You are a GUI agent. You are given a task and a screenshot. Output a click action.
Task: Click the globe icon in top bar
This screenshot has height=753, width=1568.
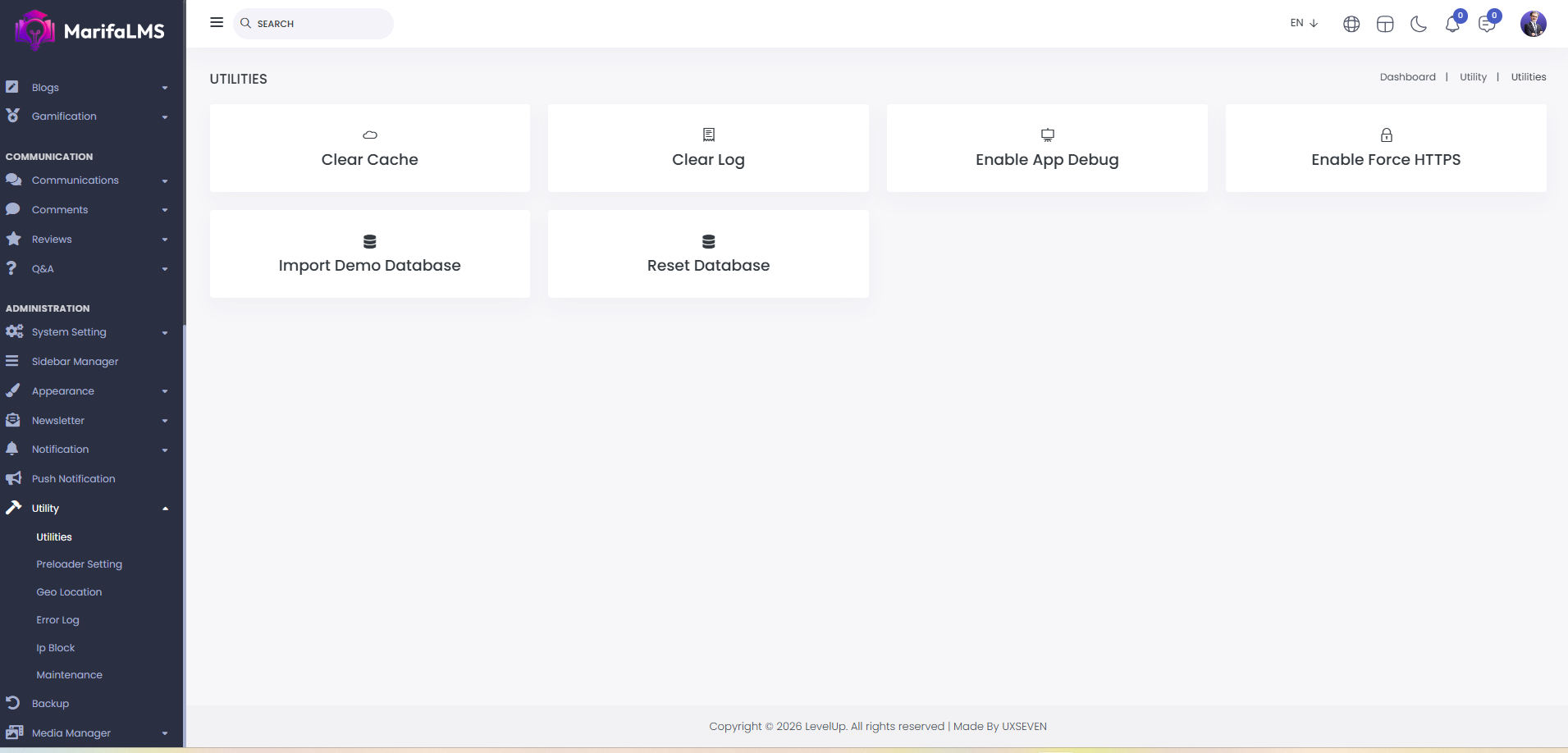click(x=1351, y=24)
